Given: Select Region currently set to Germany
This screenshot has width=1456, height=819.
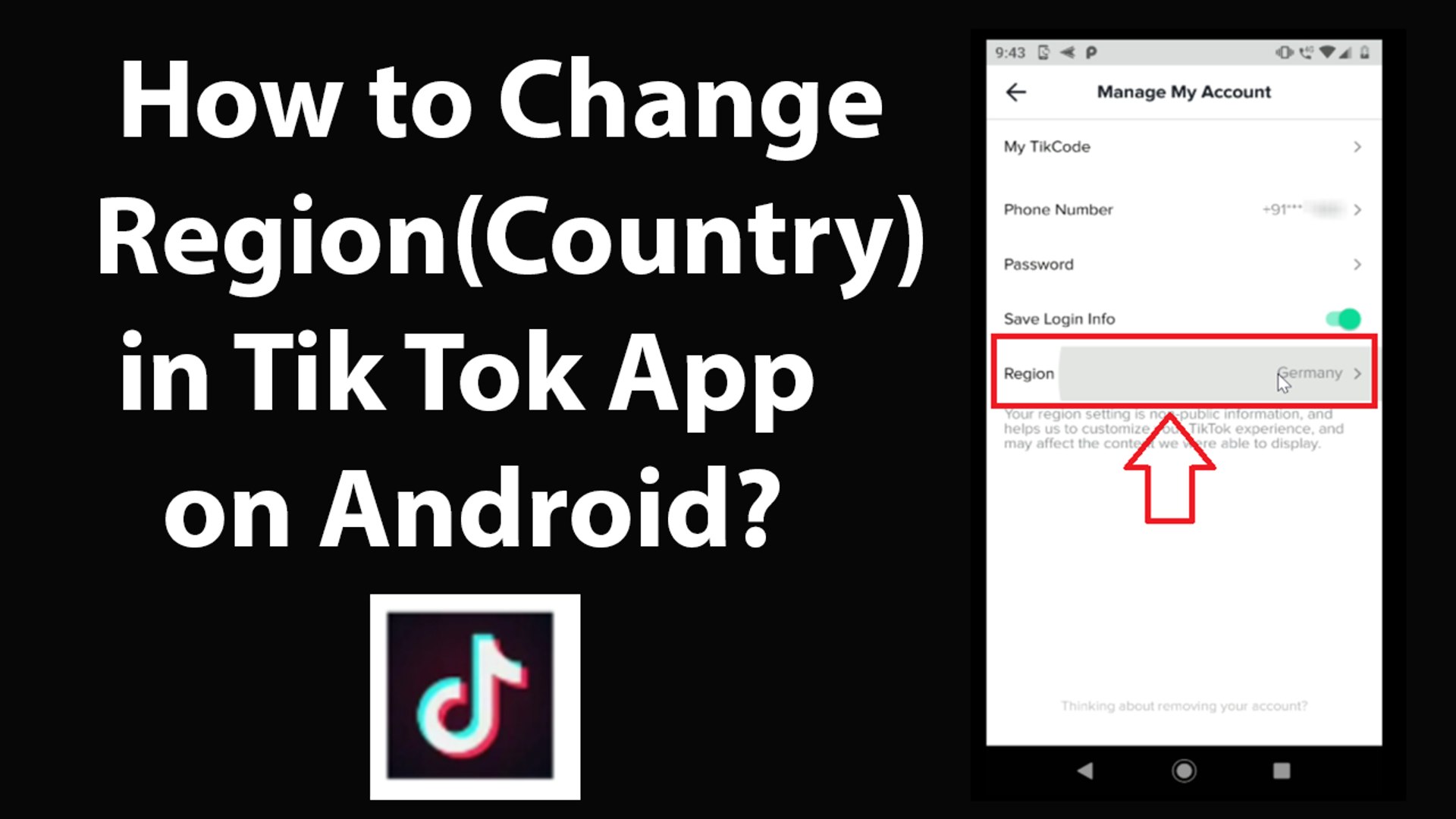Looking at the screenshot, I should [1185, 372].
